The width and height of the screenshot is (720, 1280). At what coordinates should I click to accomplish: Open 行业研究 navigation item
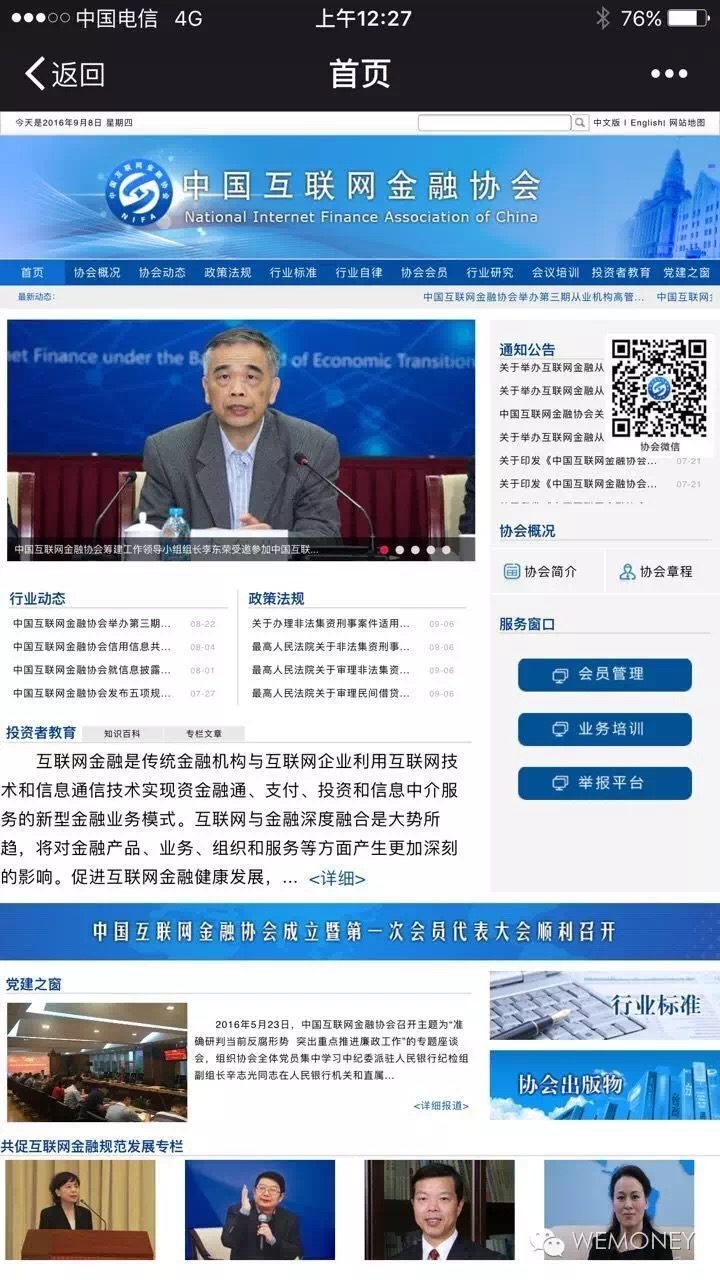(490, 273)
